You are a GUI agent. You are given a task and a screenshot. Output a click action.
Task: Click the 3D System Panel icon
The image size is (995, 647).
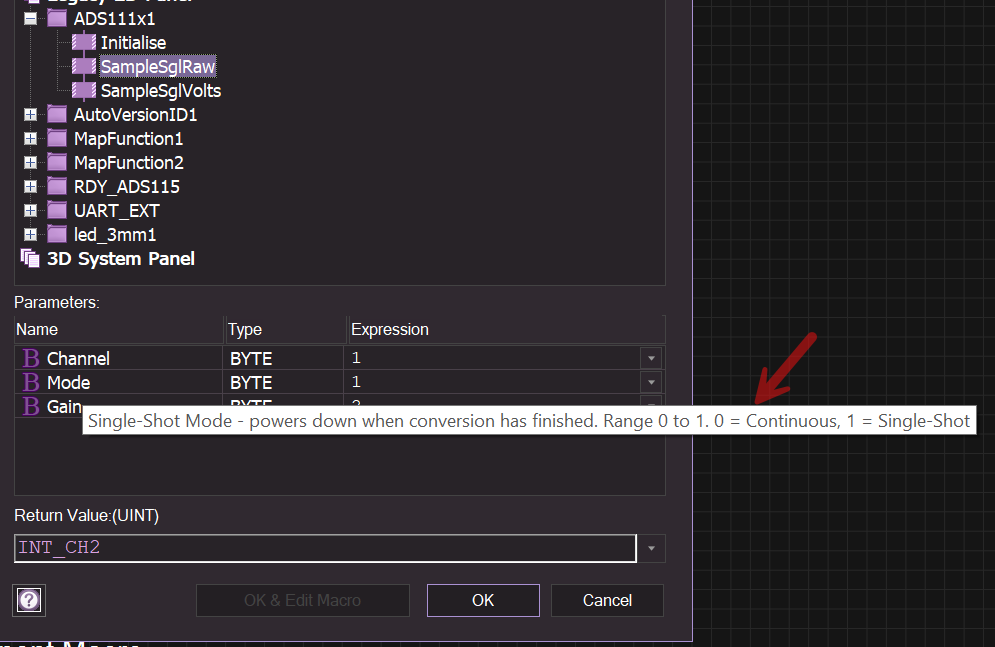pyautogui.click(x=30, y=259)
